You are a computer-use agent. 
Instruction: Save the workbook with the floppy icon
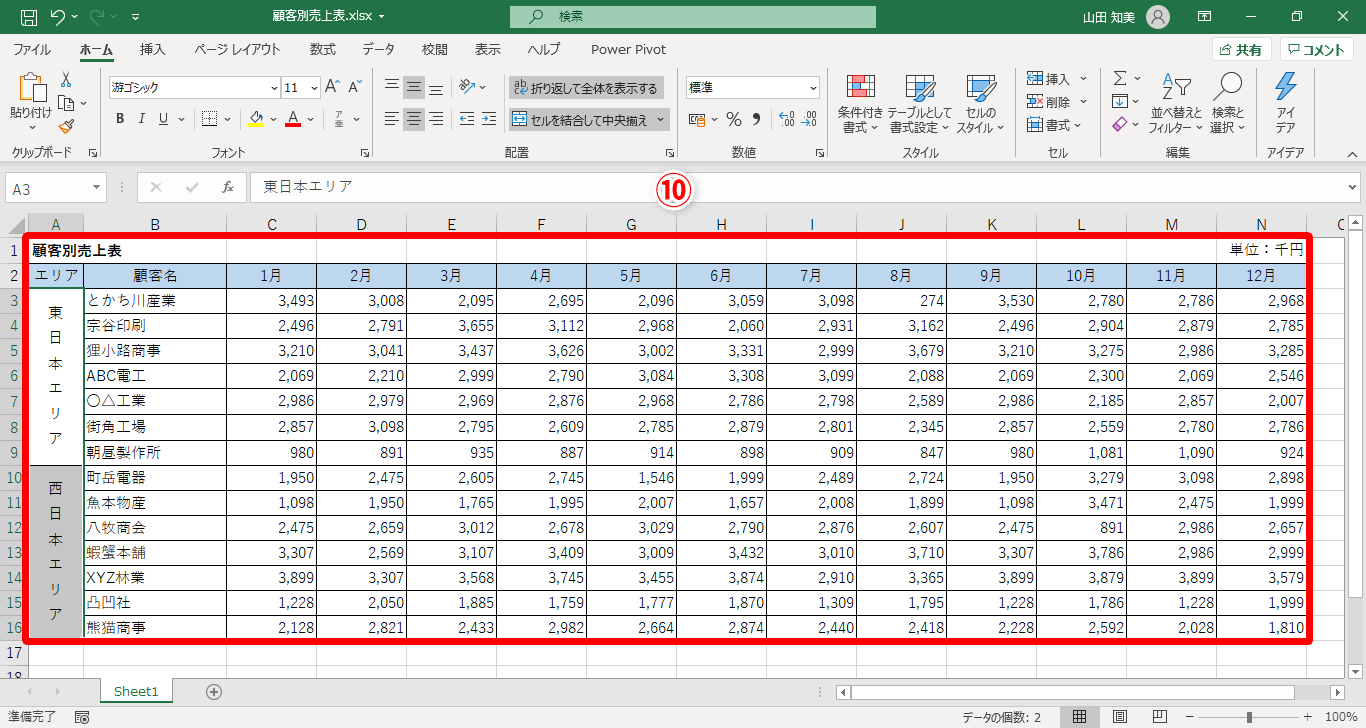[x=29, y=17]
